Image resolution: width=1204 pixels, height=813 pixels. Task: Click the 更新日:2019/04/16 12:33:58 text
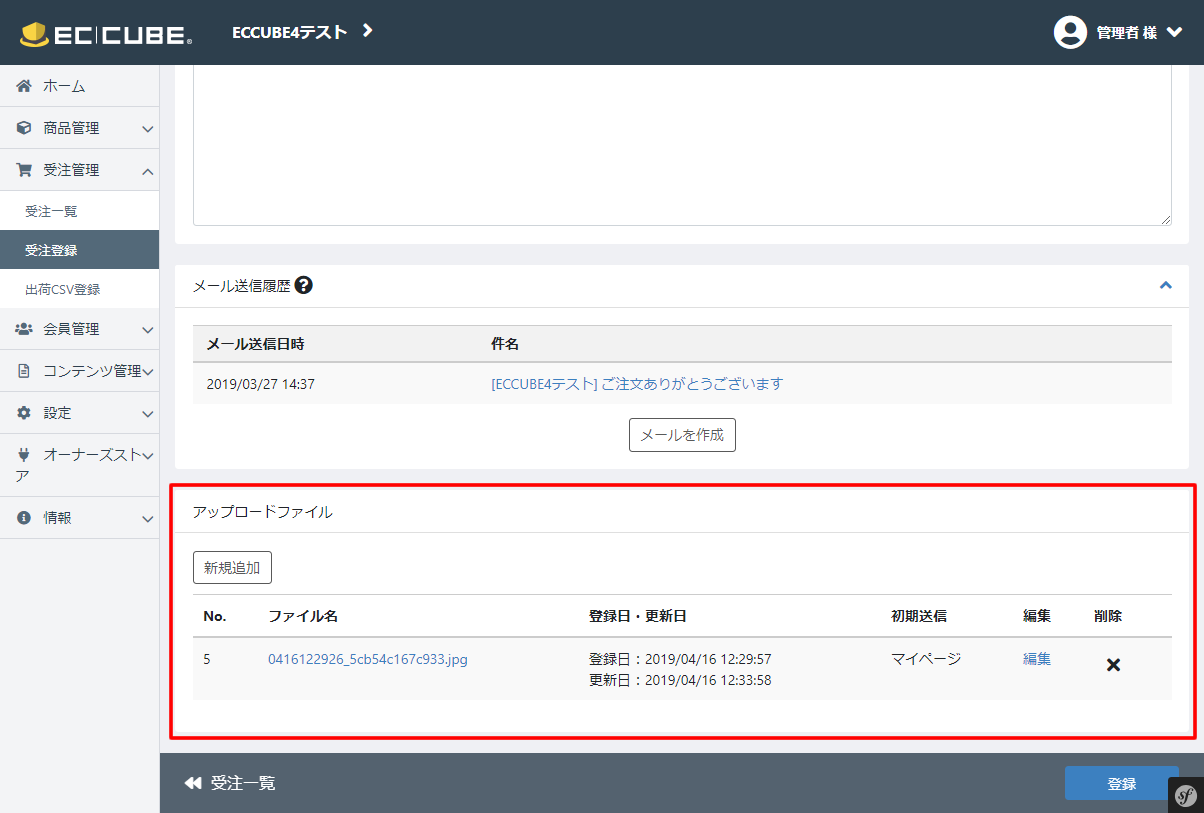pyautogui.click(x=680, y=680)
